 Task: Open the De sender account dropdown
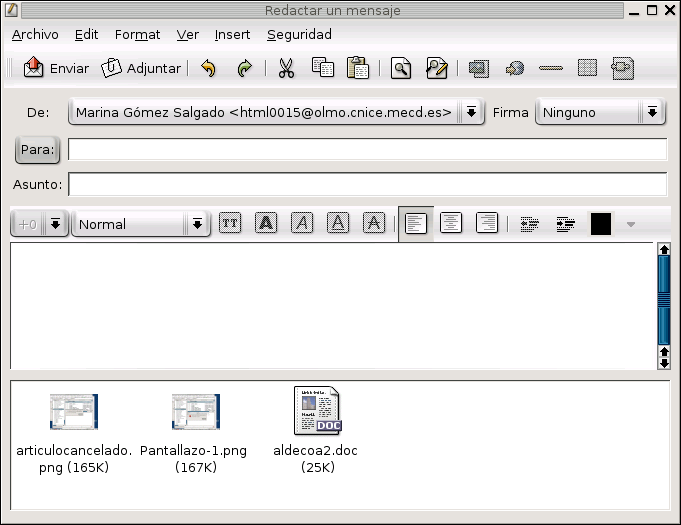[472, 112]
